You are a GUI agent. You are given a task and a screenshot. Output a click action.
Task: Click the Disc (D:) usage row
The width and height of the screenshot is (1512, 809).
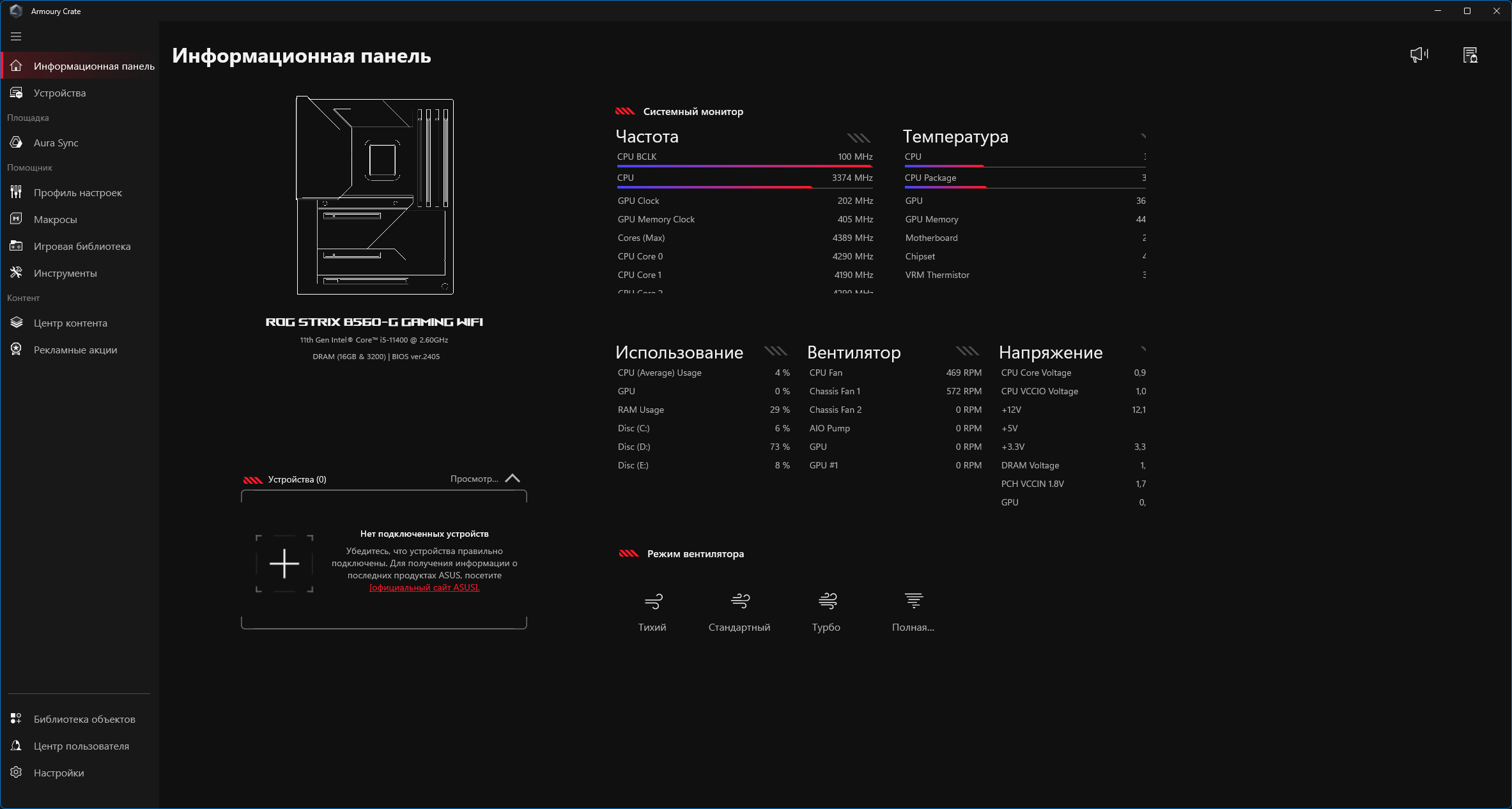tap(704, 447)
